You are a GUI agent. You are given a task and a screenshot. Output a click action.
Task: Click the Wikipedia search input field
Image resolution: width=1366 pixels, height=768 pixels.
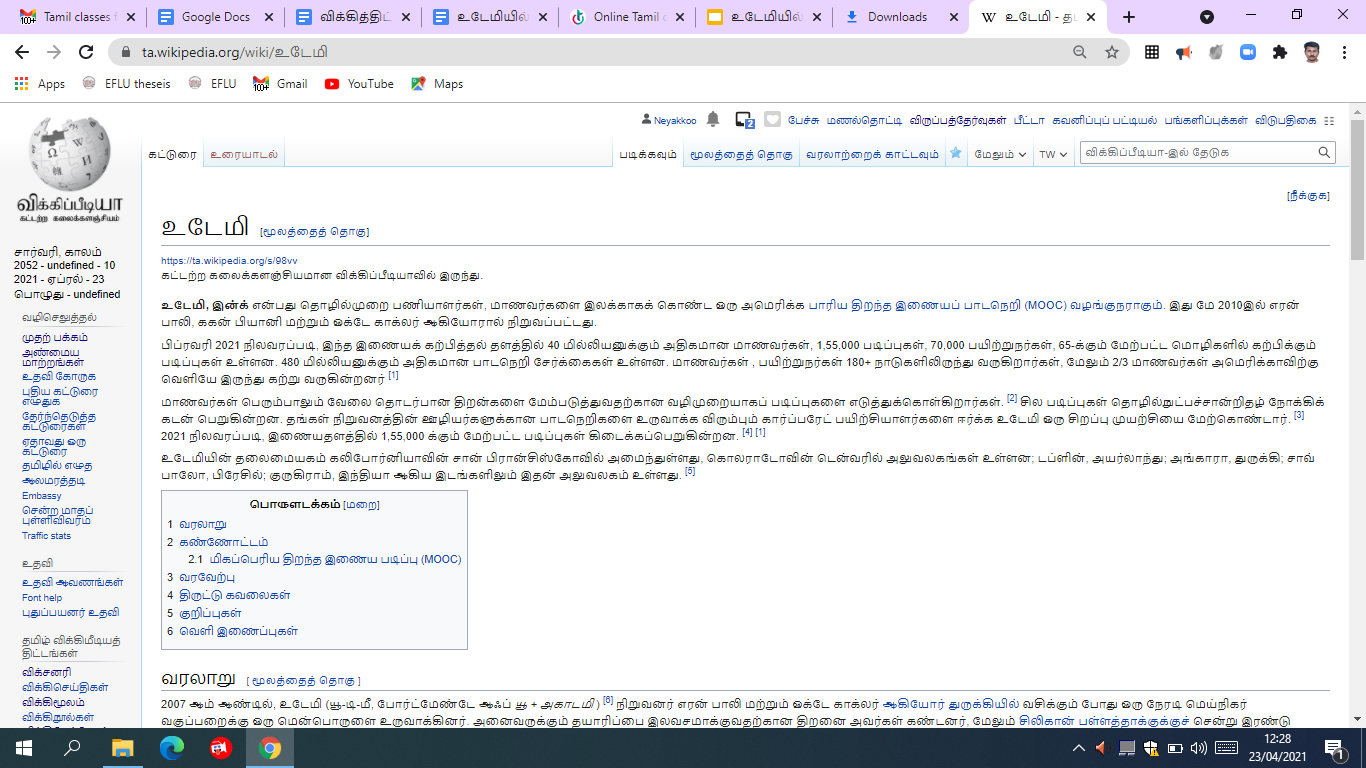[1197, 153]
